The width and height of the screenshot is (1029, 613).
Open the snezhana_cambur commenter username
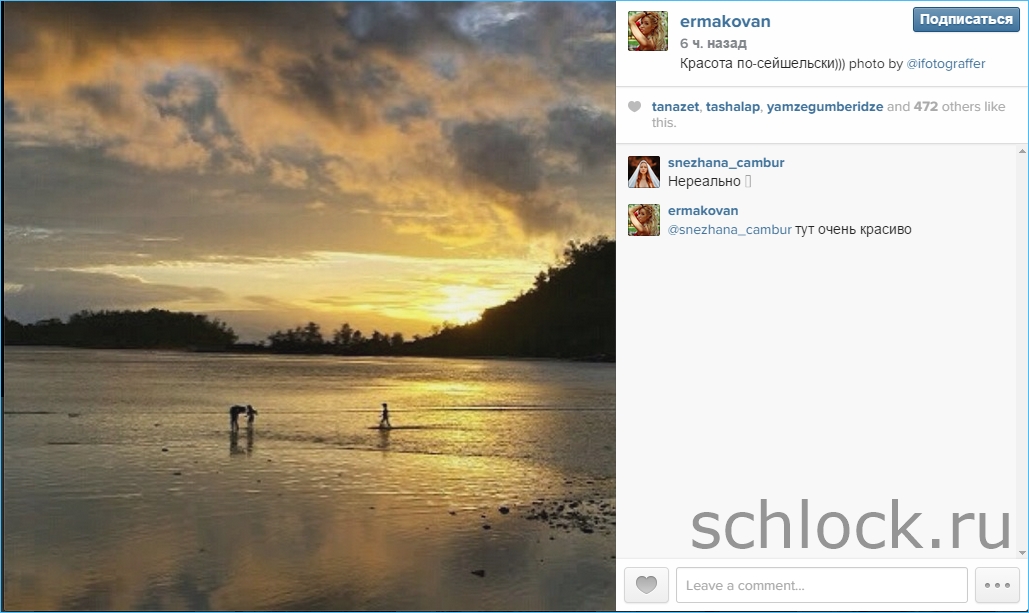click(726, 163)
